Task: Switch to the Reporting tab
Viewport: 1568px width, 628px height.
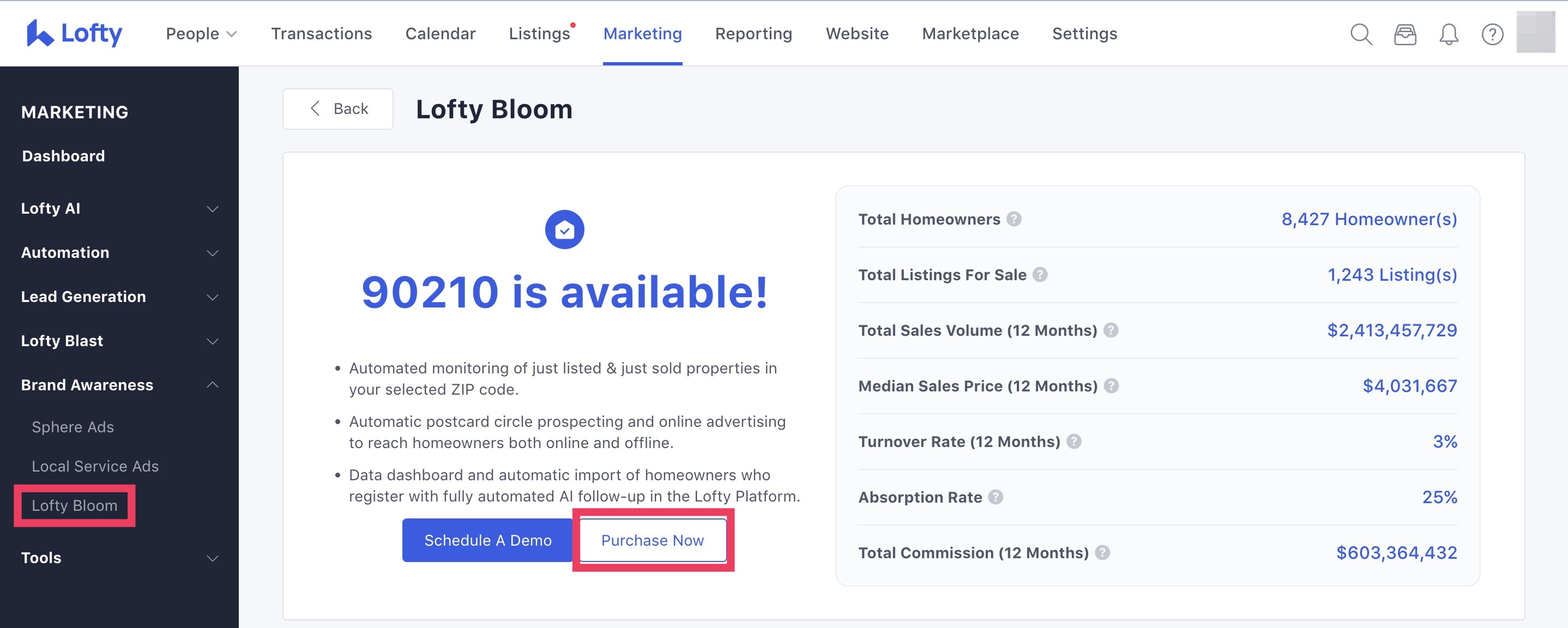Action: 753,33
